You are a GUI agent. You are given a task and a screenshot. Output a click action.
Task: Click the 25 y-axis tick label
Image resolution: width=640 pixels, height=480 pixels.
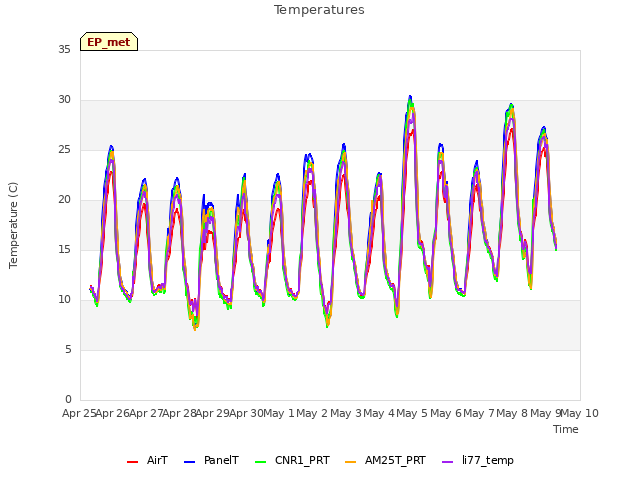pos(64,150)
